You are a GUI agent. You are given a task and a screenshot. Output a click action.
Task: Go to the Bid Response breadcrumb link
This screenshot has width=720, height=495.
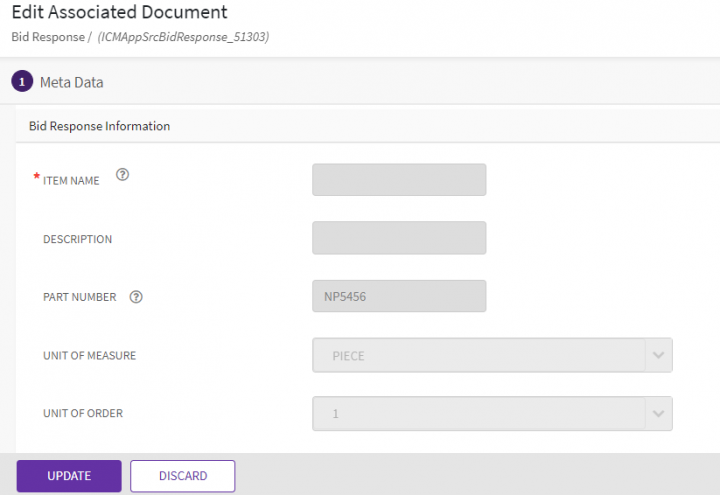(x=47, y=37)
